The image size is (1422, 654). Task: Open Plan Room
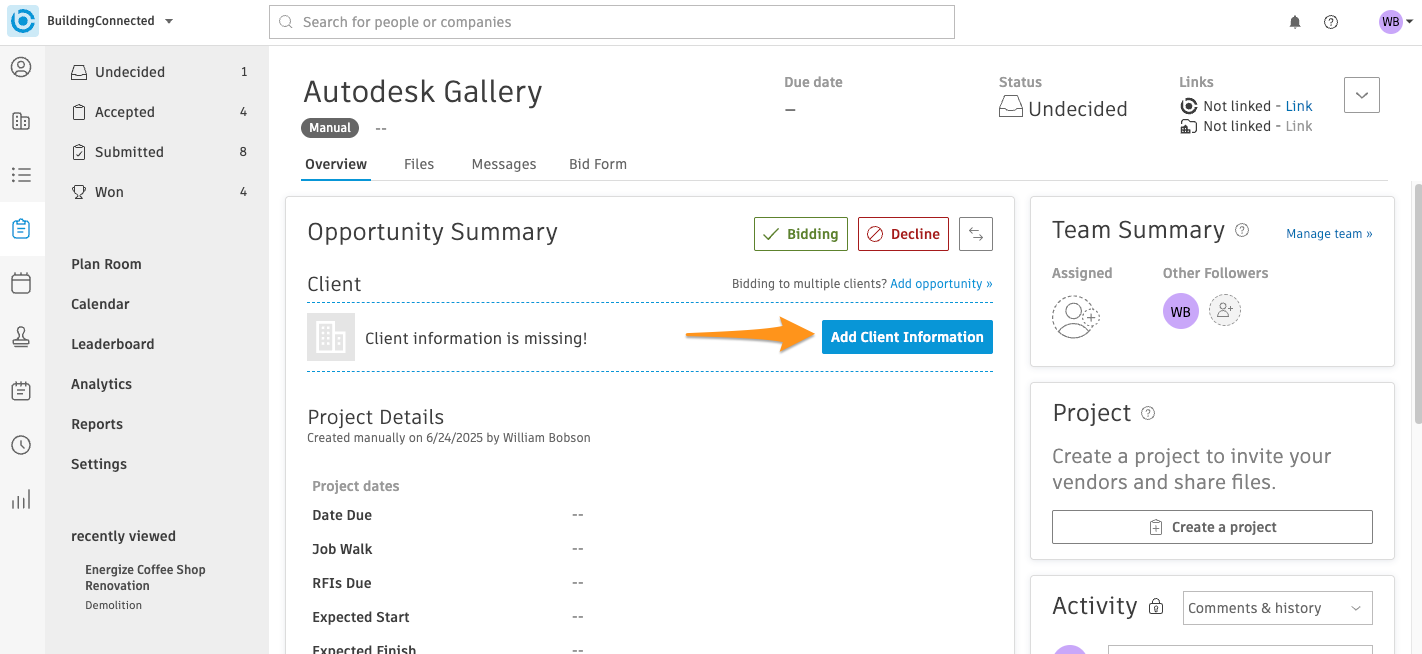tap(106, 264)
